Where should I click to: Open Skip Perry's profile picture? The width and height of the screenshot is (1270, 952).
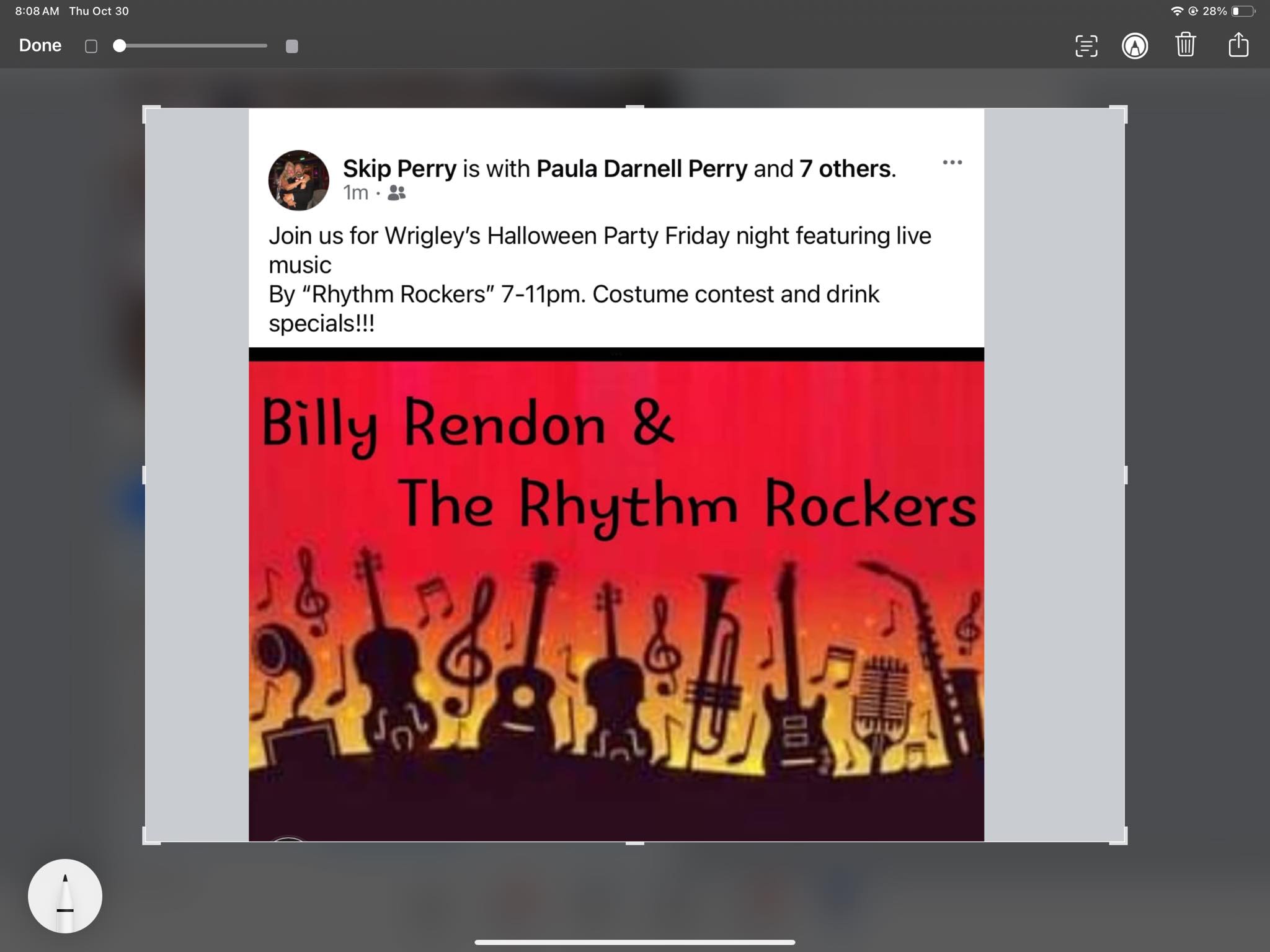click(298, 180)
